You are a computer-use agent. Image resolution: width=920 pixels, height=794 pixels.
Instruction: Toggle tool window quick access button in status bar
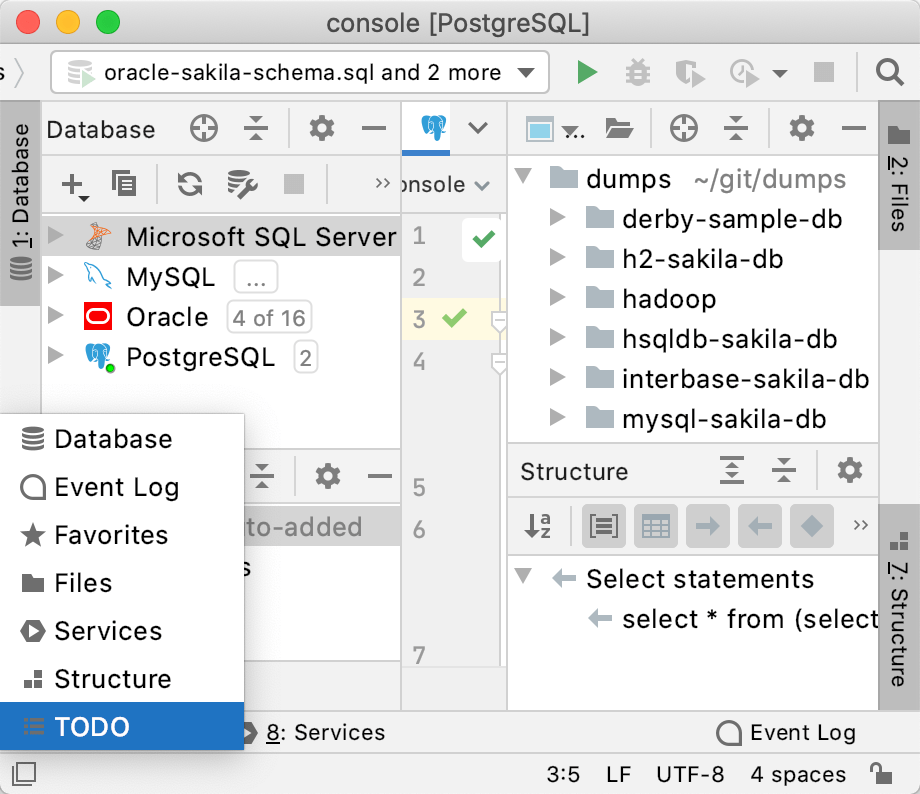point(24,774)
